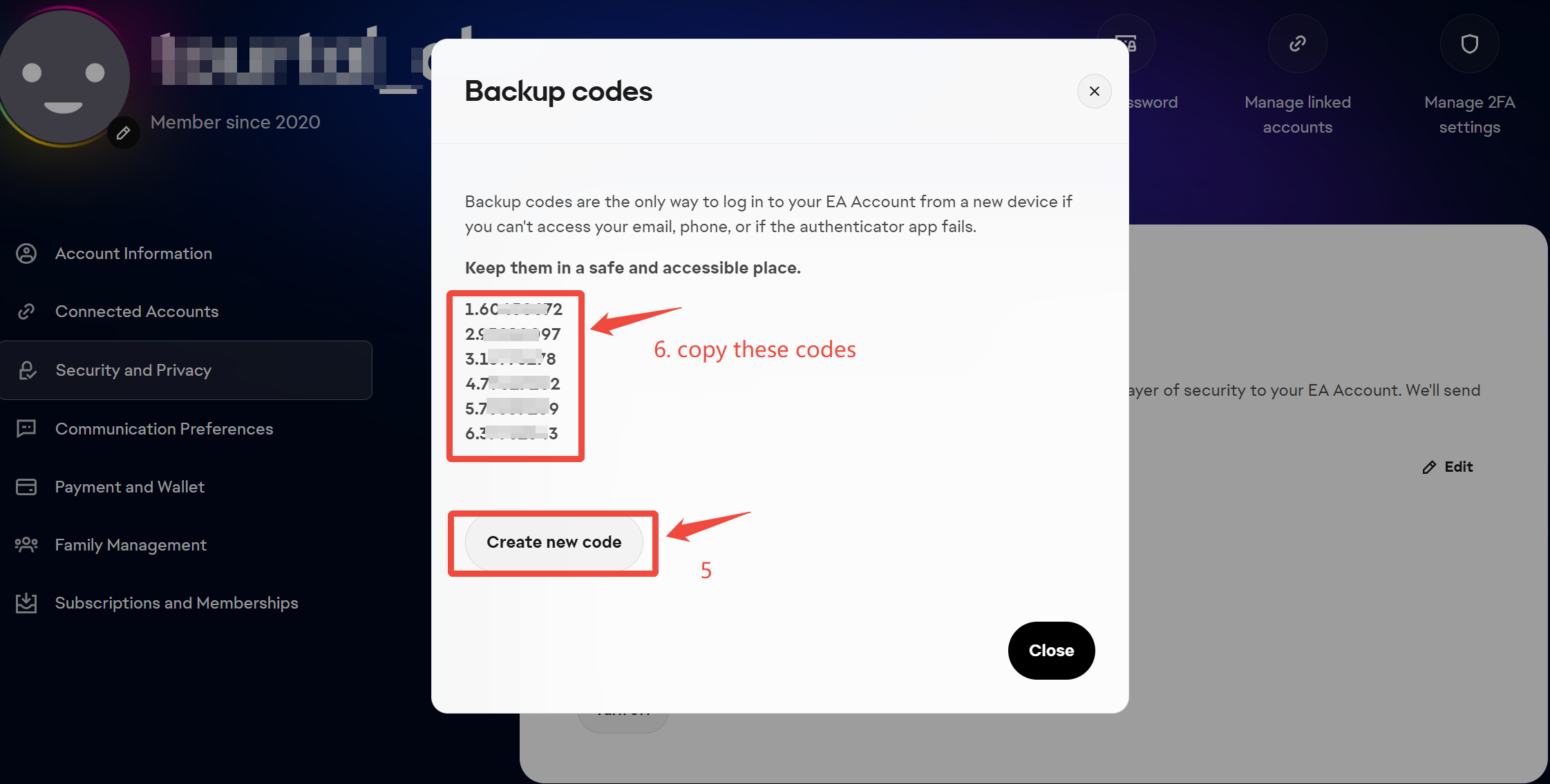Image resolution: width=1550 pixels, height=784 pixels.
Task: Click the Manage 2FA settings shield icon
Action: [1469, 44]
